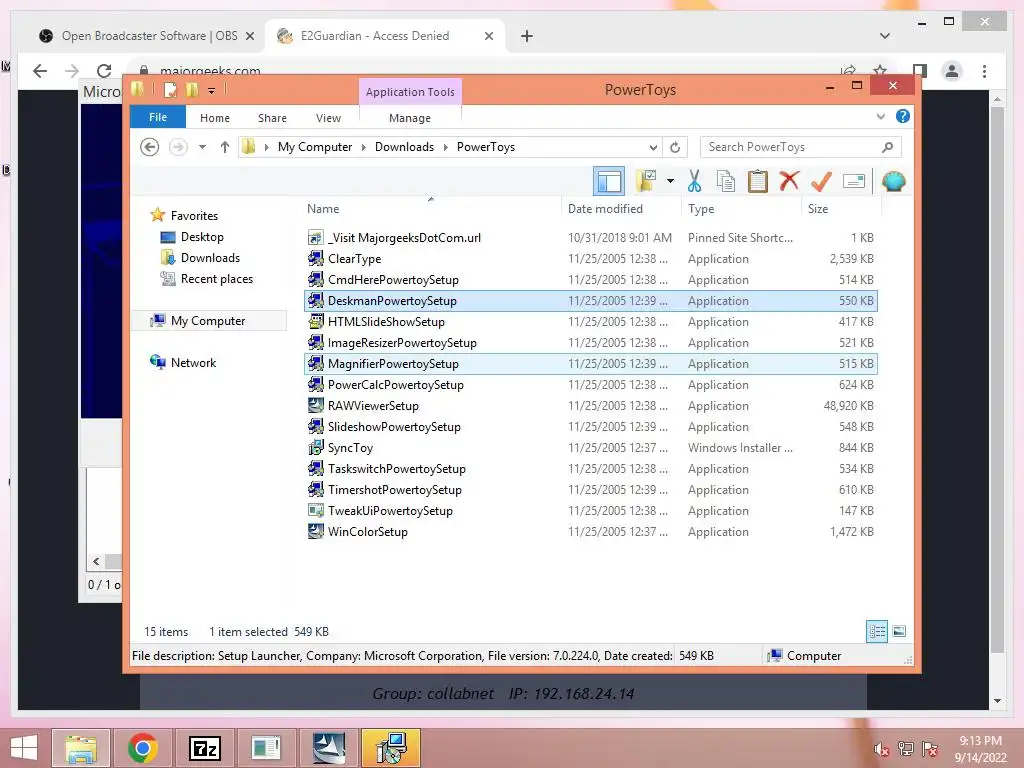Screen dimensions: 1024x768
Task: Select the Application Tools contextual tab
Action: [x=410, y=92]
